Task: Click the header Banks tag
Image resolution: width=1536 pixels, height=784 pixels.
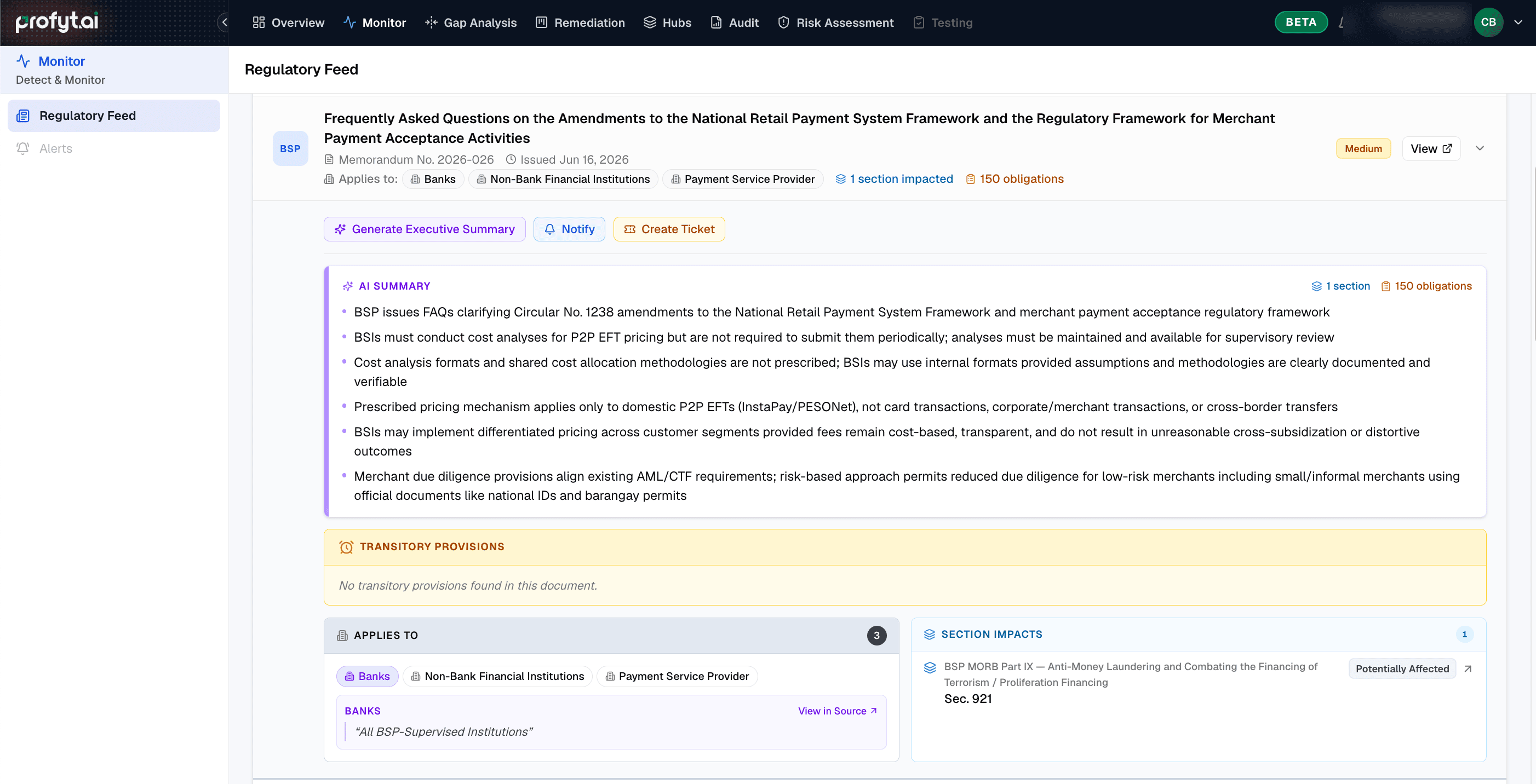Action: point(433,178)
